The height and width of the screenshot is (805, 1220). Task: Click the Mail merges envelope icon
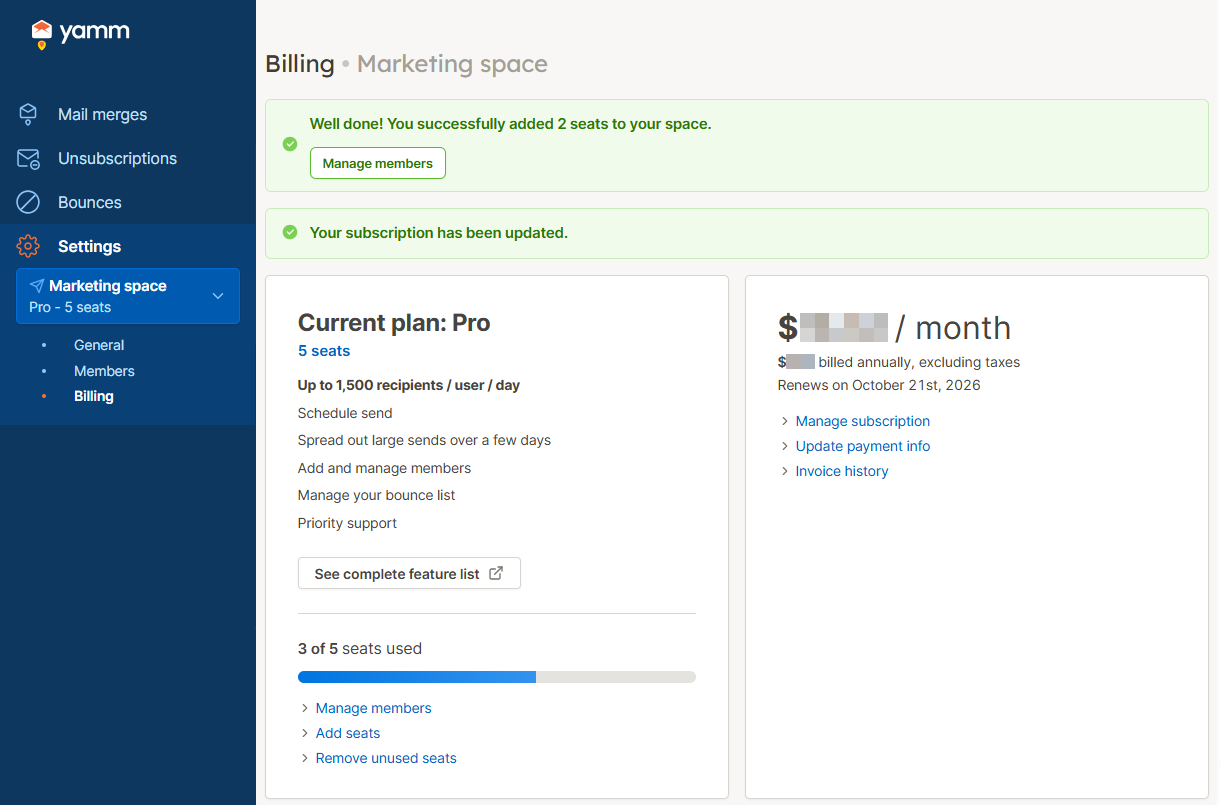pyautogui.click(x=28, y=114)
